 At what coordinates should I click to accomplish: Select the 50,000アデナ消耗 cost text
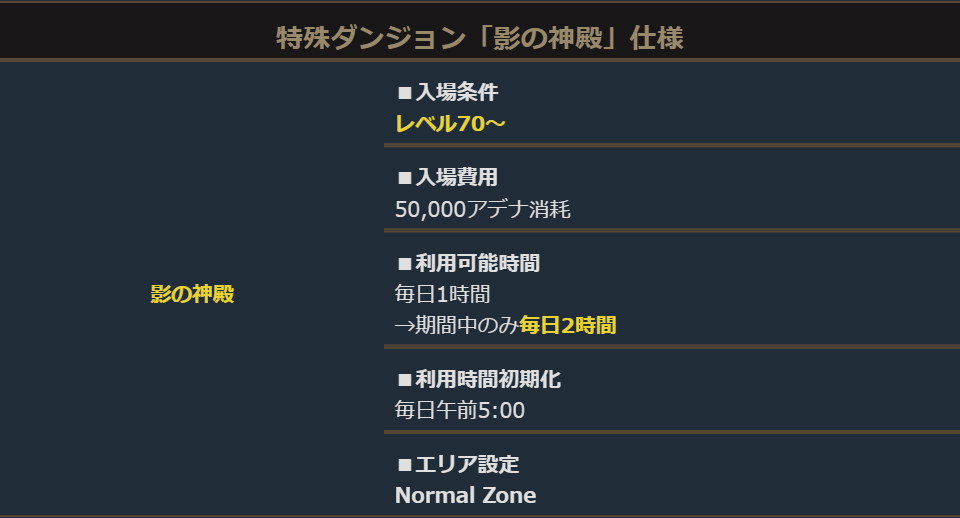[483, 209]
